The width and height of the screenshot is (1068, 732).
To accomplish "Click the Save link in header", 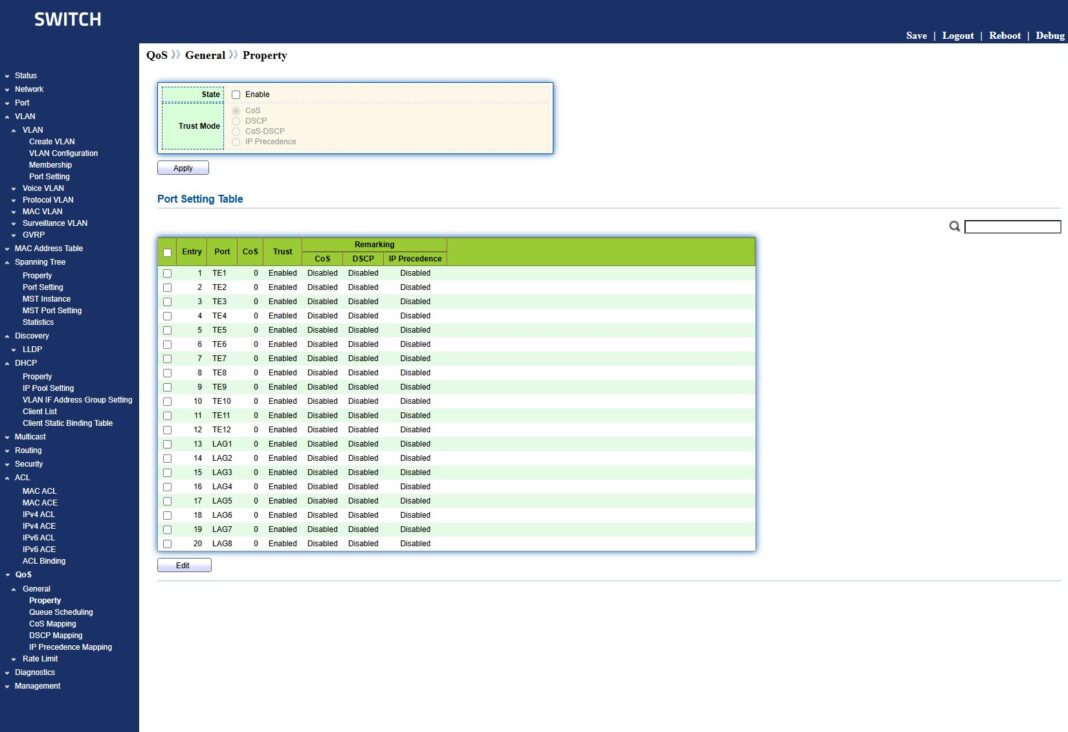I will tap(916, 36).
